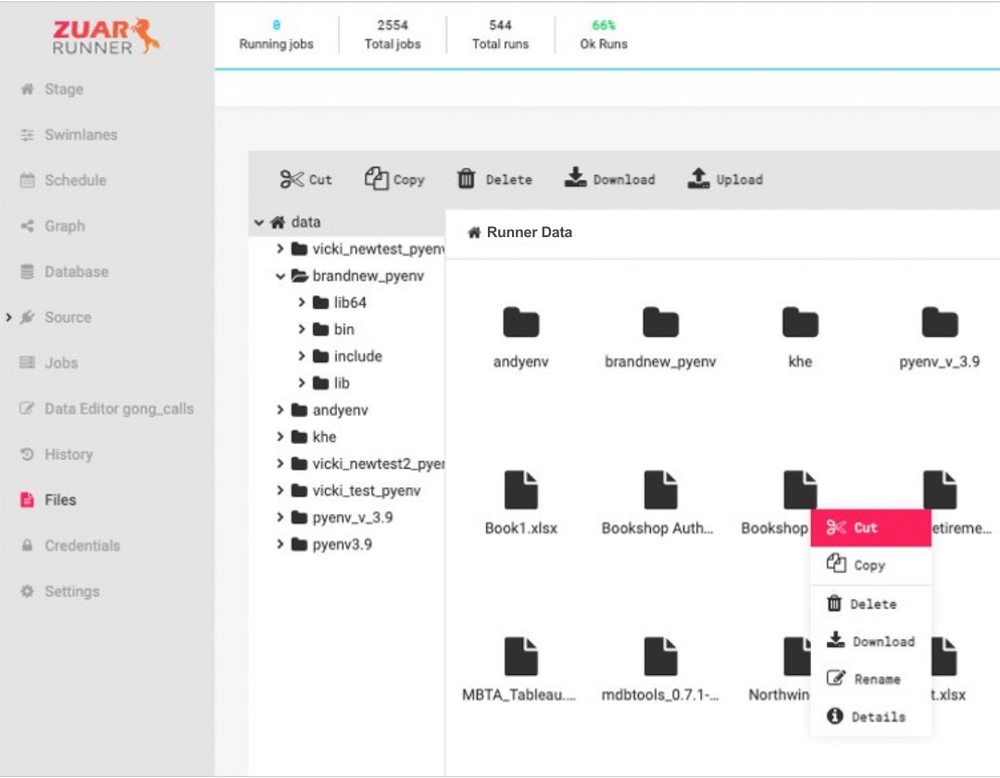Open Zuar Runner Settings

pos(72,591)
